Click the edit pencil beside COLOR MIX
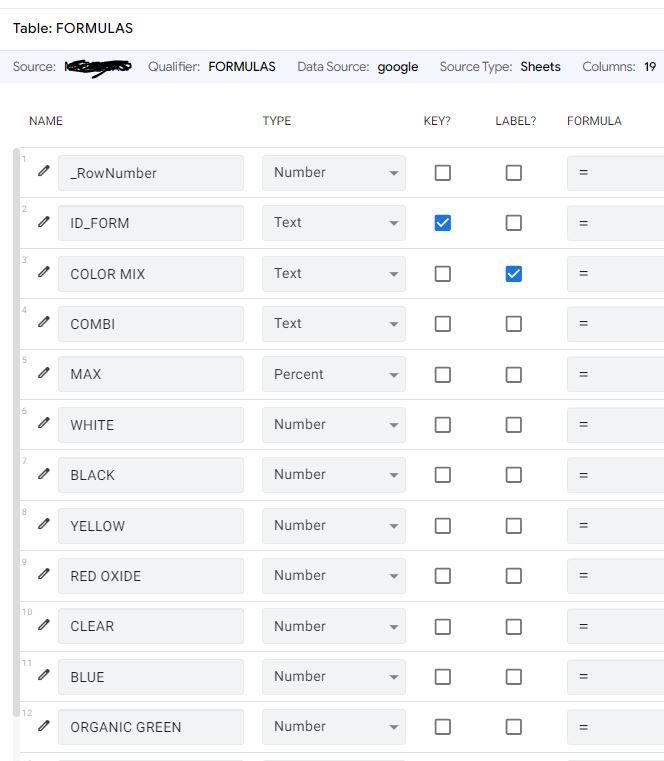Screen dimensions: 664x761 [44, 271]
